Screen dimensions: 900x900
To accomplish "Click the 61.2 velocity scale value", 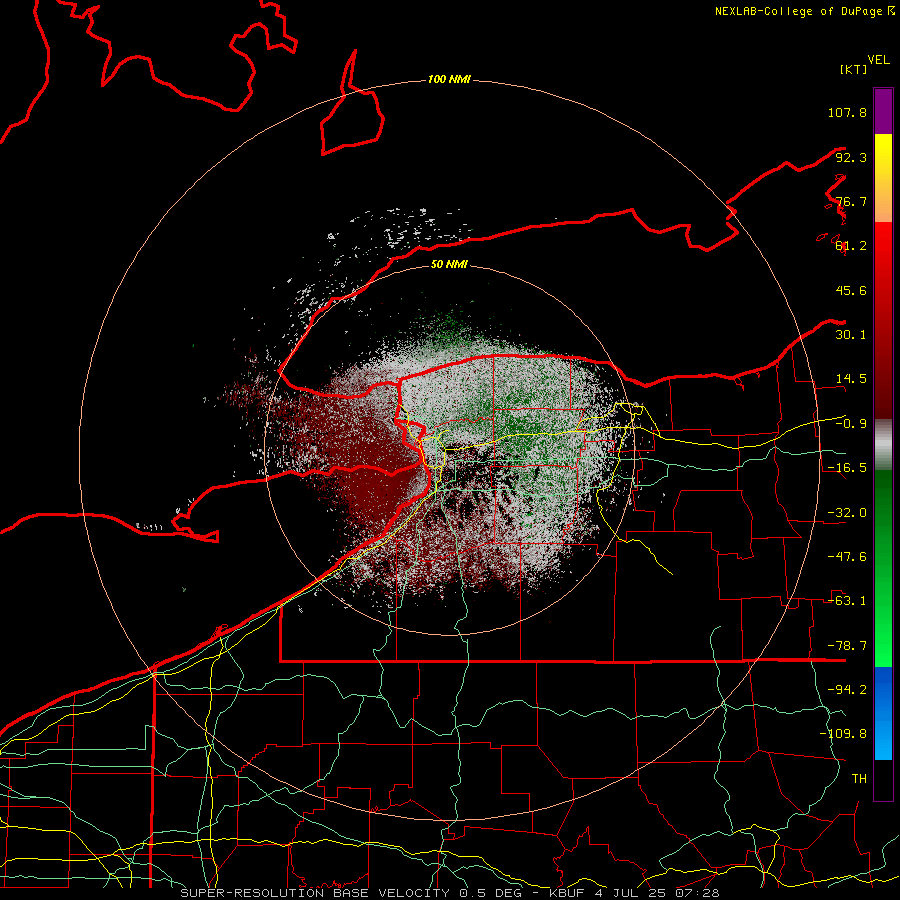I will pyautogui.click(x=851, y=246).
